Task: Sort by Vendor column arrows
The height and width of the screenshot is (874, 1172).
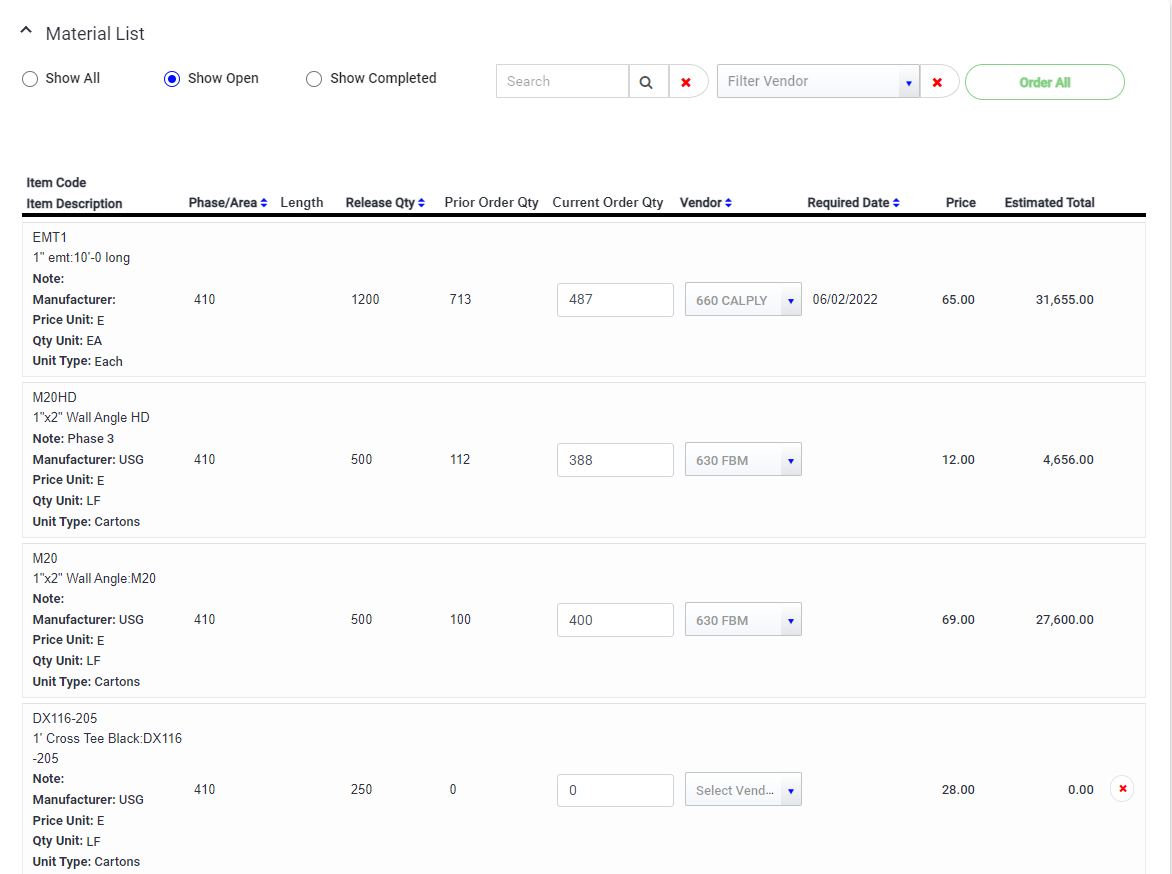Action: click(x=728, y=203)
